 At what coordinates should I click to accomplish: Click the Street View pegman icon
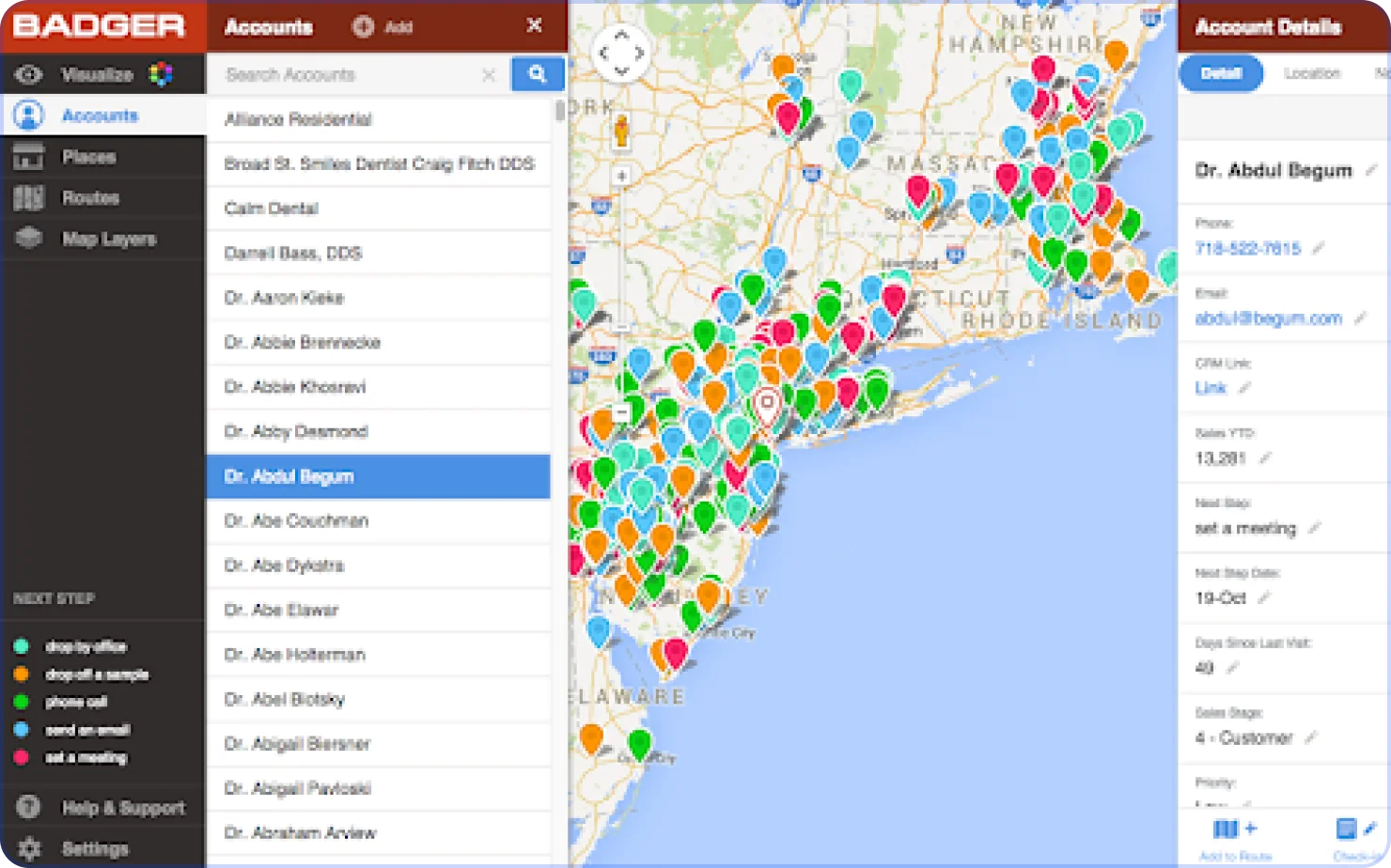click(x=621, y=132)
